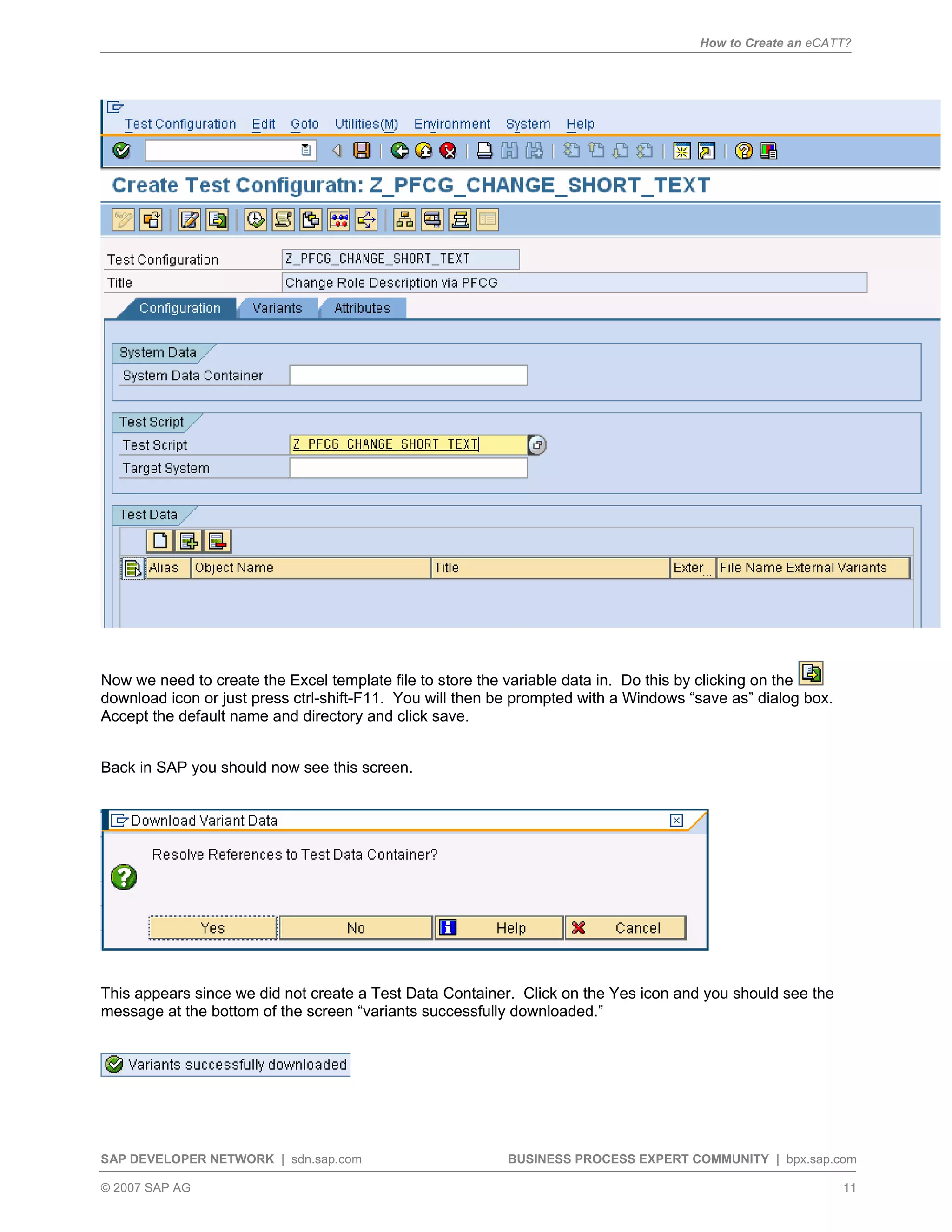Click the Test Configuration name field

(x=400, y=259)
